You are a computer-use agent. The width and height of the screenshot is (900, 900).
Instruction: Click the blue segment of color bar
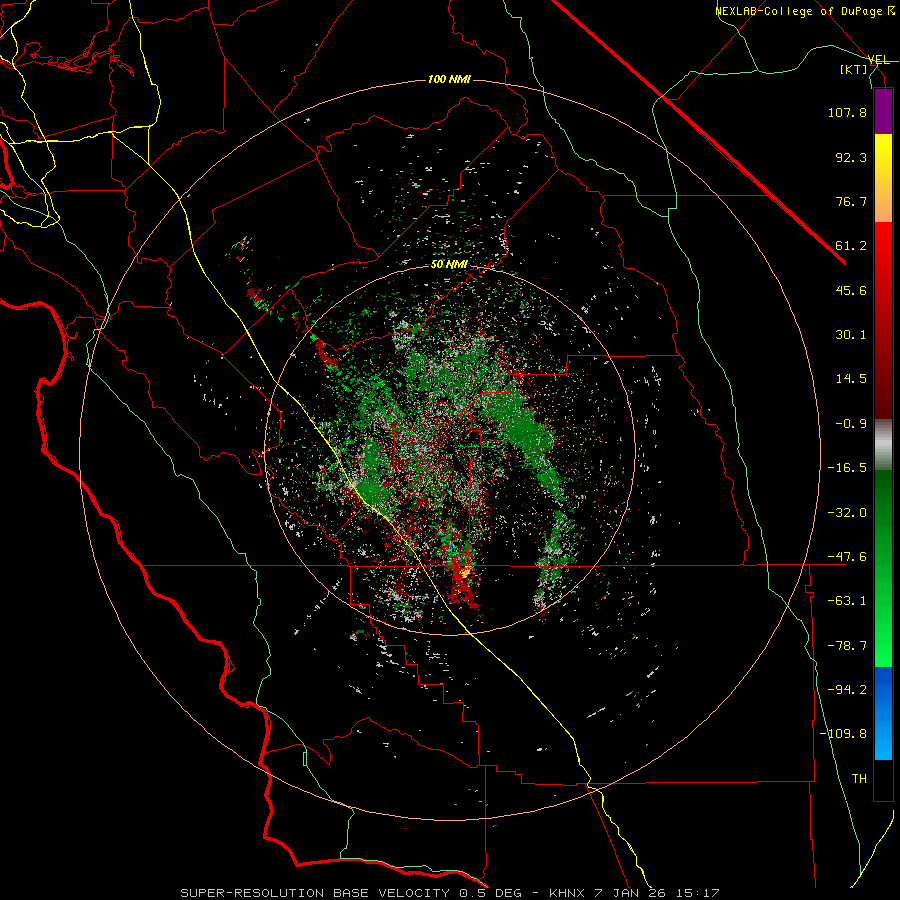point(883,713)
